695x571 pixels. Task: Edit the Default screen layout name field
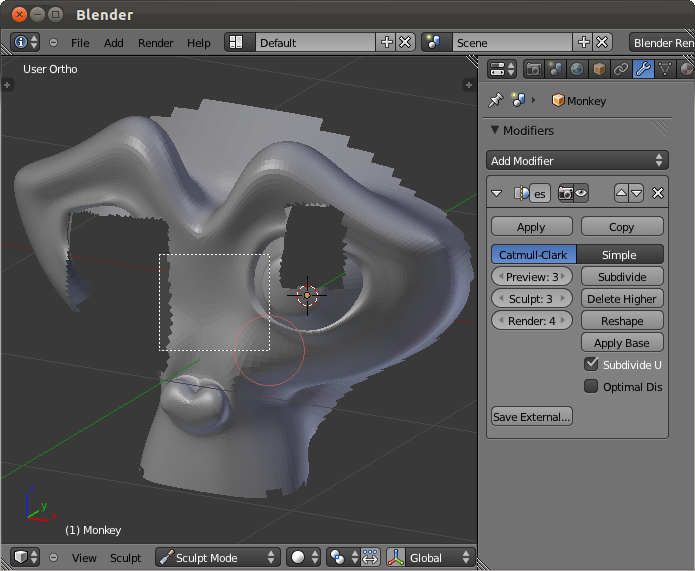(316, 43)
